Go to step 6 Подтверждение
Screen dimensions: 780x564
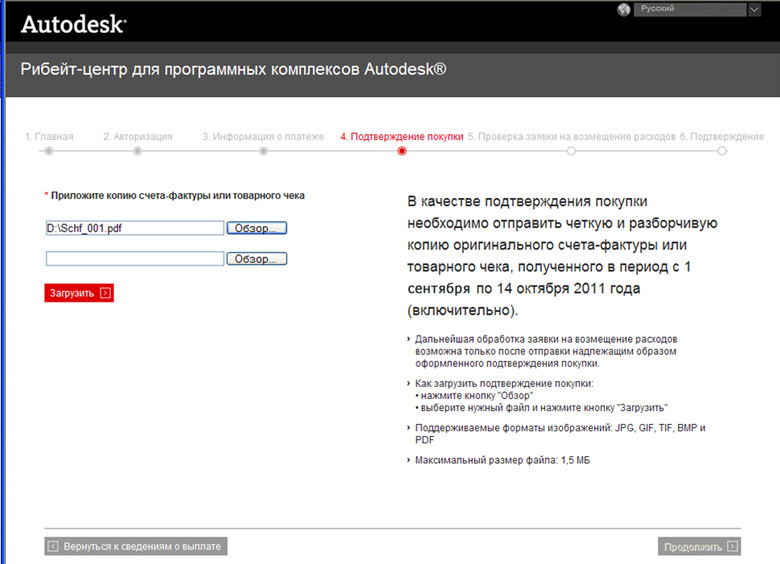click(722, 136)
